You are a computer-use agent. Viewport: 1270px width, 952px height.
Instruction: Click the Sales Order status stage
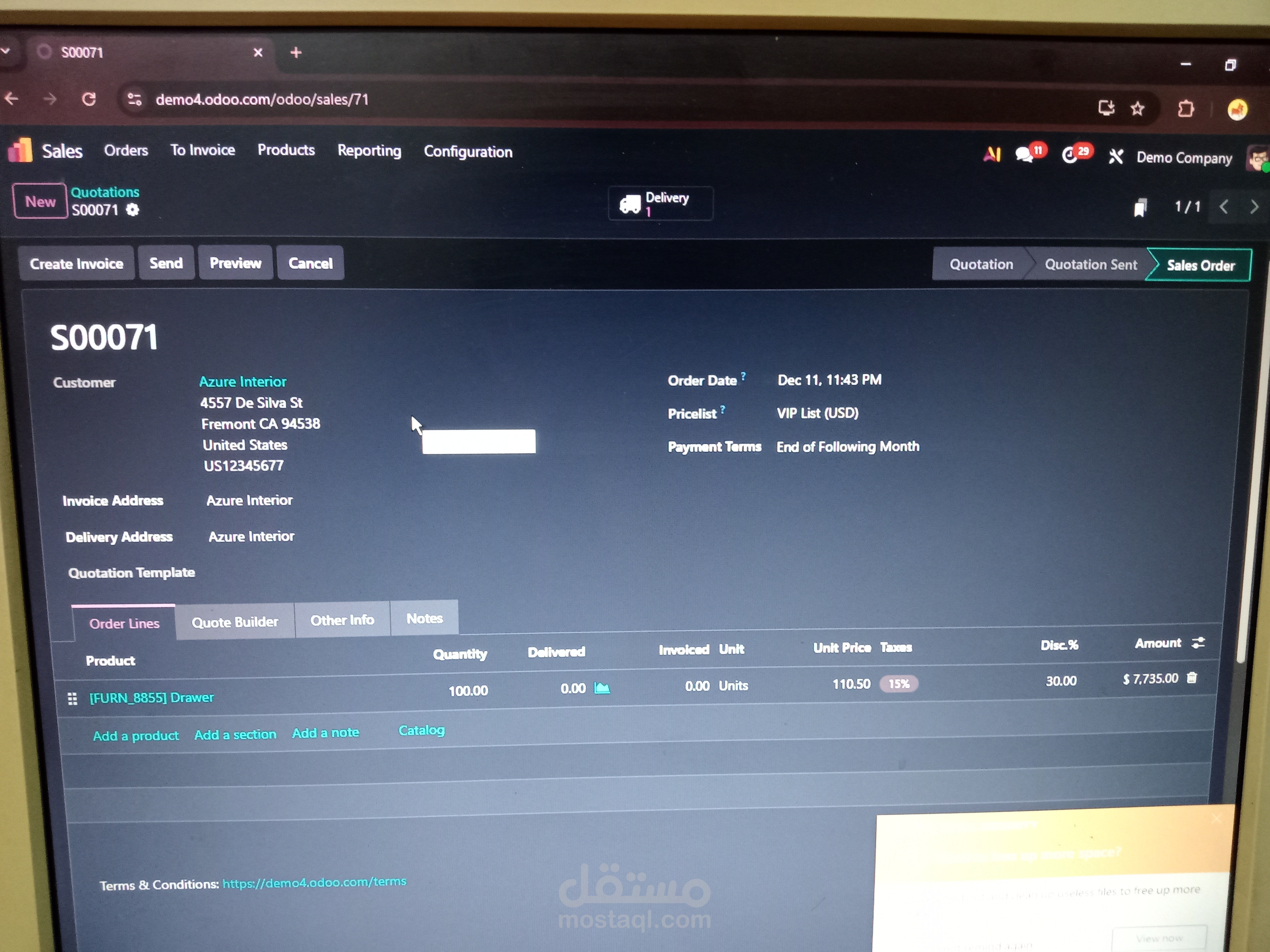click(1200, 266)
